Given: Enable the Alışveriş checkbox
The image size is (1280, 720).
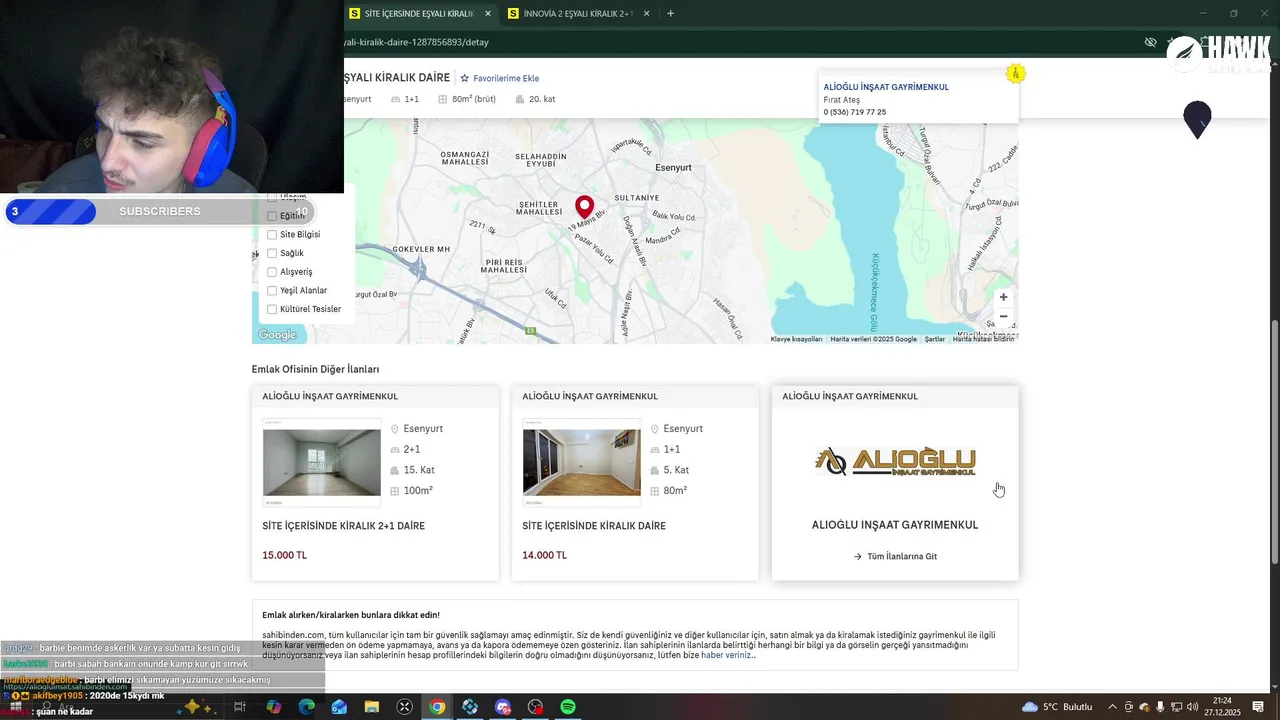Looking at the screenshot, I should click(271, 272).
